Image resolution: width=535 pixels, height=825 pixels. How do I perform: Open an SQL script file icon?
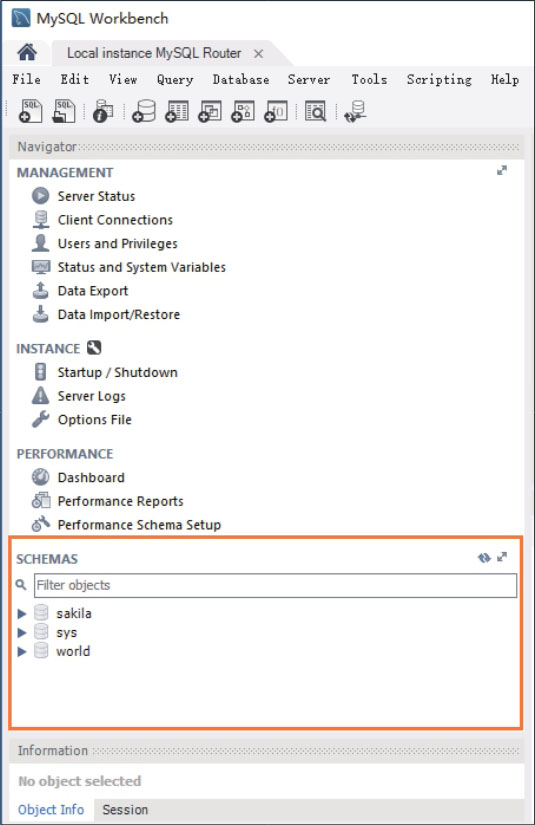(64, 111)
